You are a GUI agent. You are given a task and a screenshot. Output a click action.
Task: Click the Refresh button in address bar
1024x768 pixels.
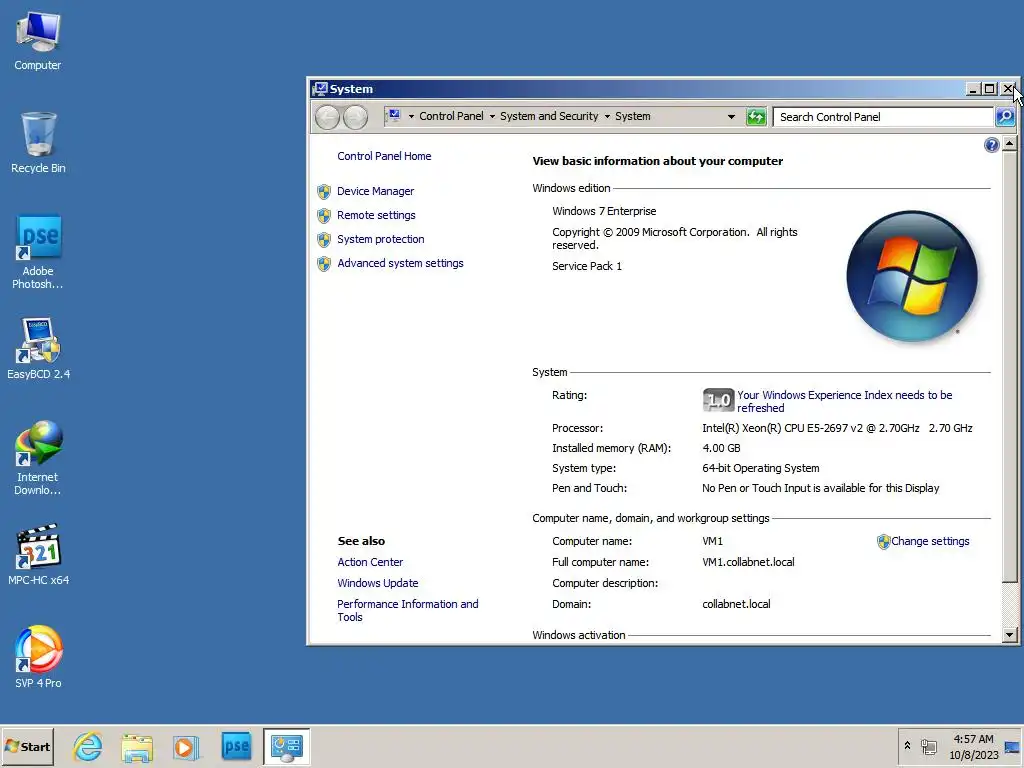tap(756, 117)
